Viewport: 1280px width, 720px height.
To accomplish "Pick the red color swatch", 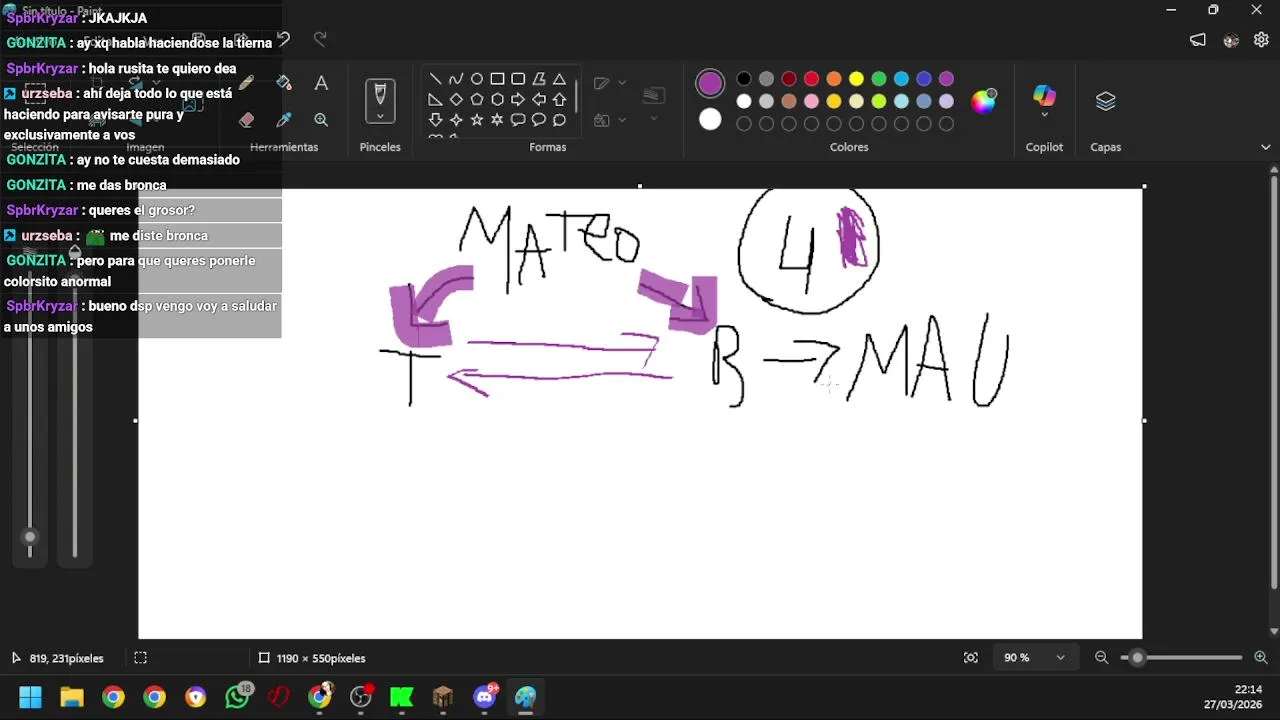I will point(811,79).
